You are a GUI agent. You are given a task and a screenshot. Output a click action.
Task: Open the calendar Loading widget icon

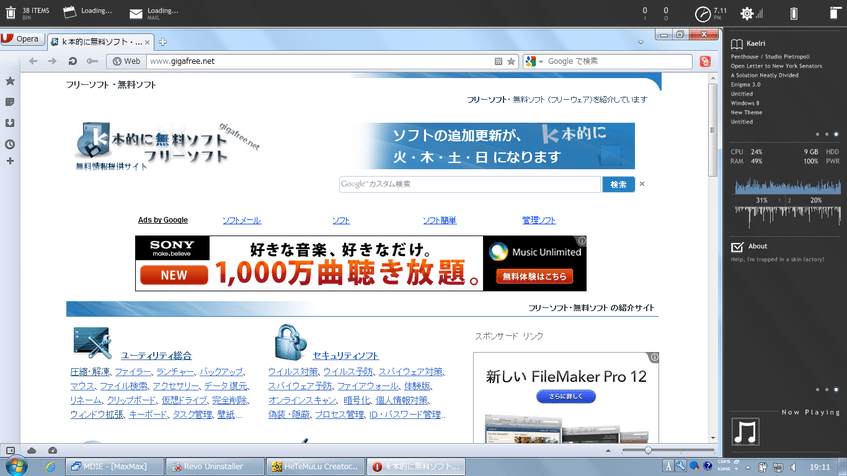(69, 12)
